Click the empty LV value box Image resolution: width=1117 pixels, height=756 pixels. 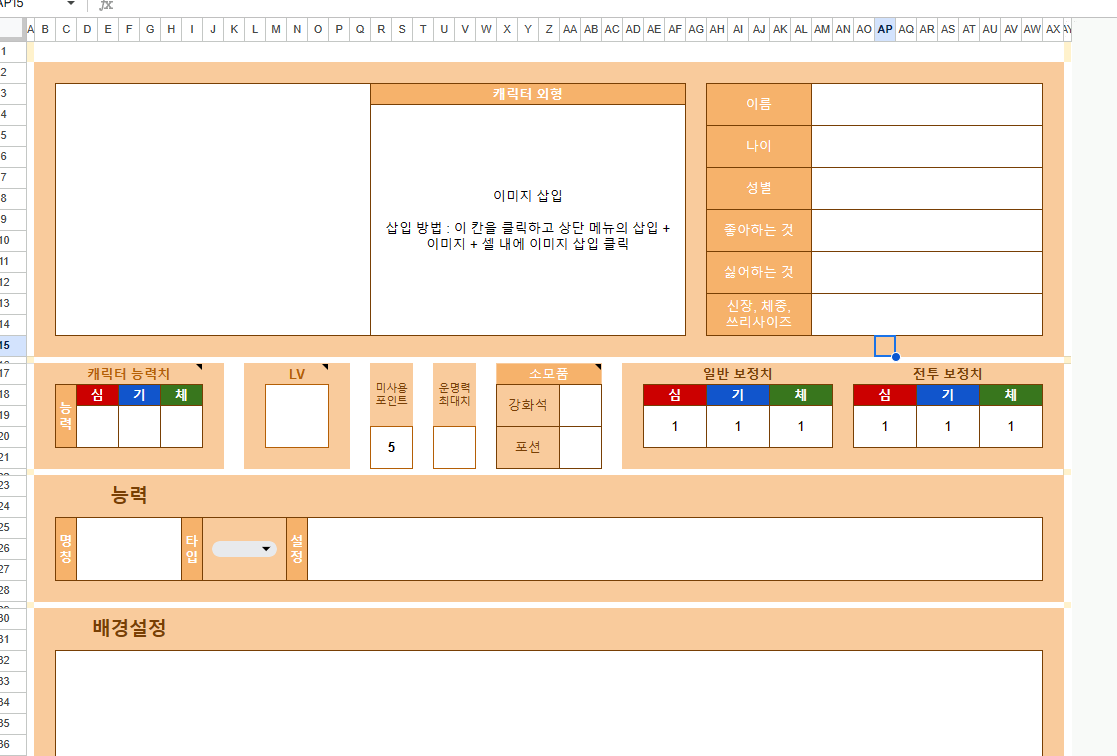coord(297,416)
